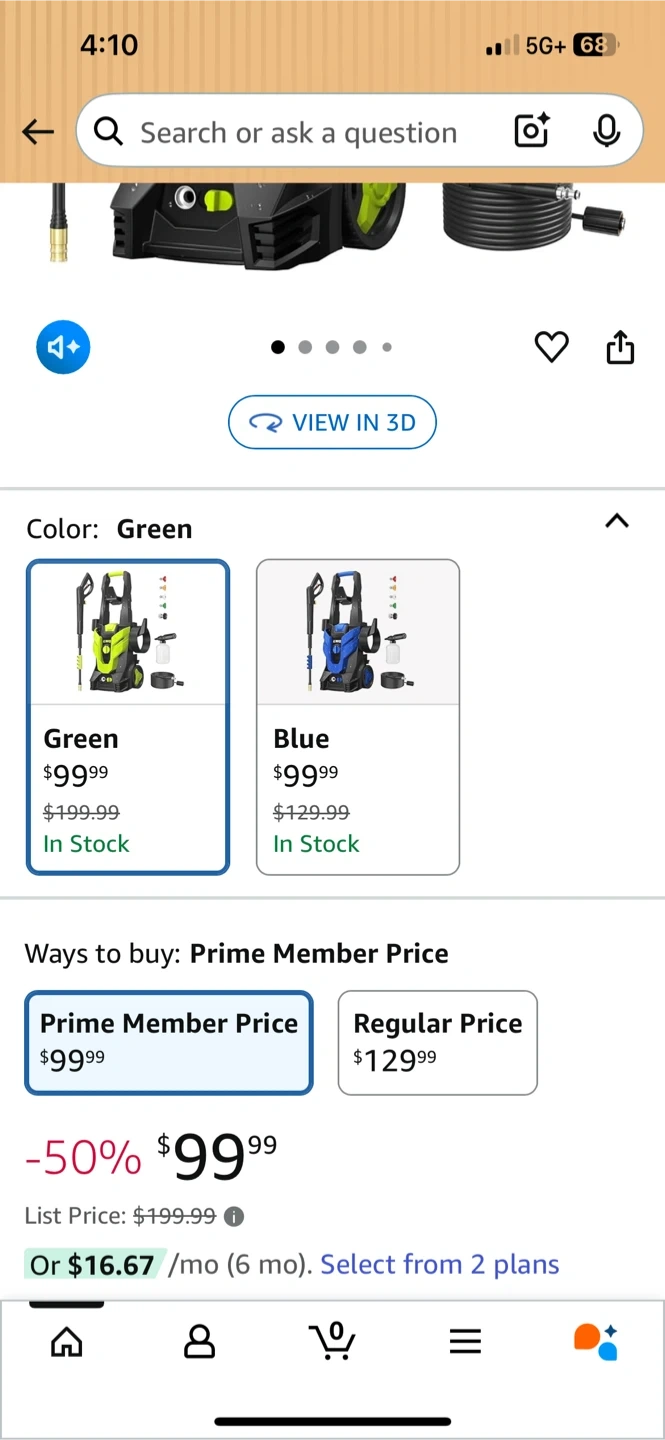Open Select from 2 plans link
Viewport: 665px width, 1440px height.
point(439,1264)
